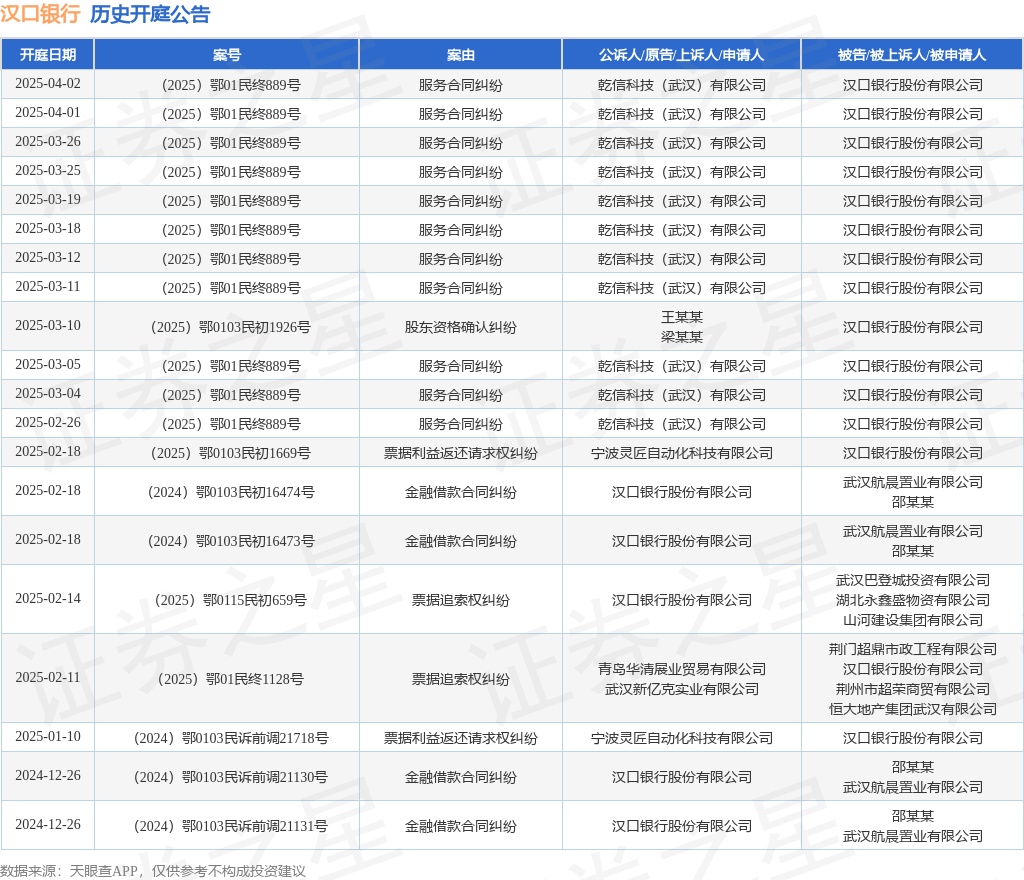The image size is (1024, 880).
Task: Click the date 2025-01-10
Action: [48, 736]
